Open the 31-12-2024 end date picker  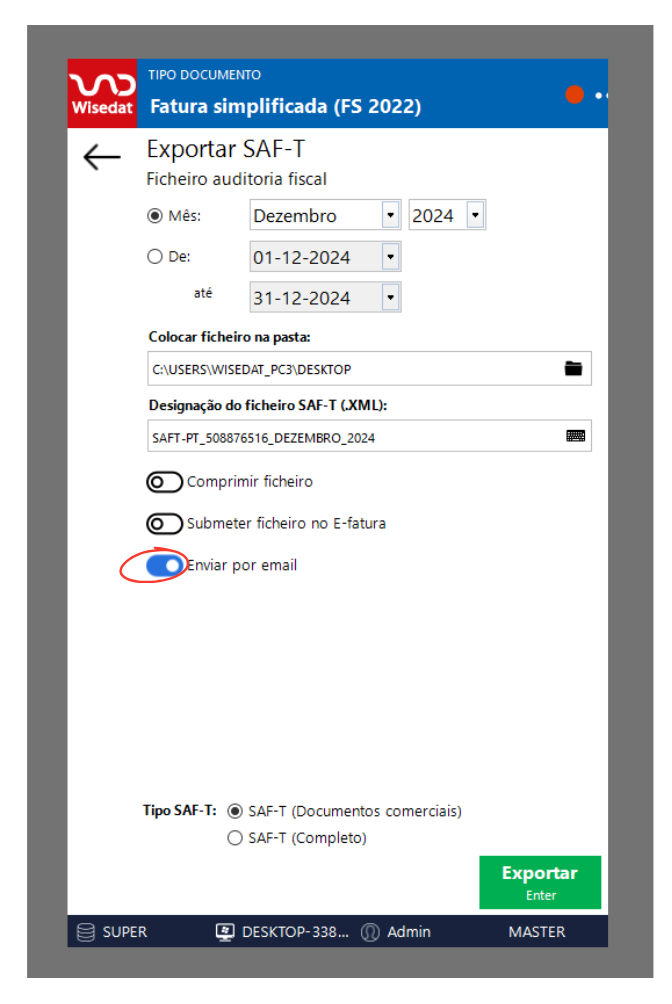pyautogui.click(x=390, y=298)
